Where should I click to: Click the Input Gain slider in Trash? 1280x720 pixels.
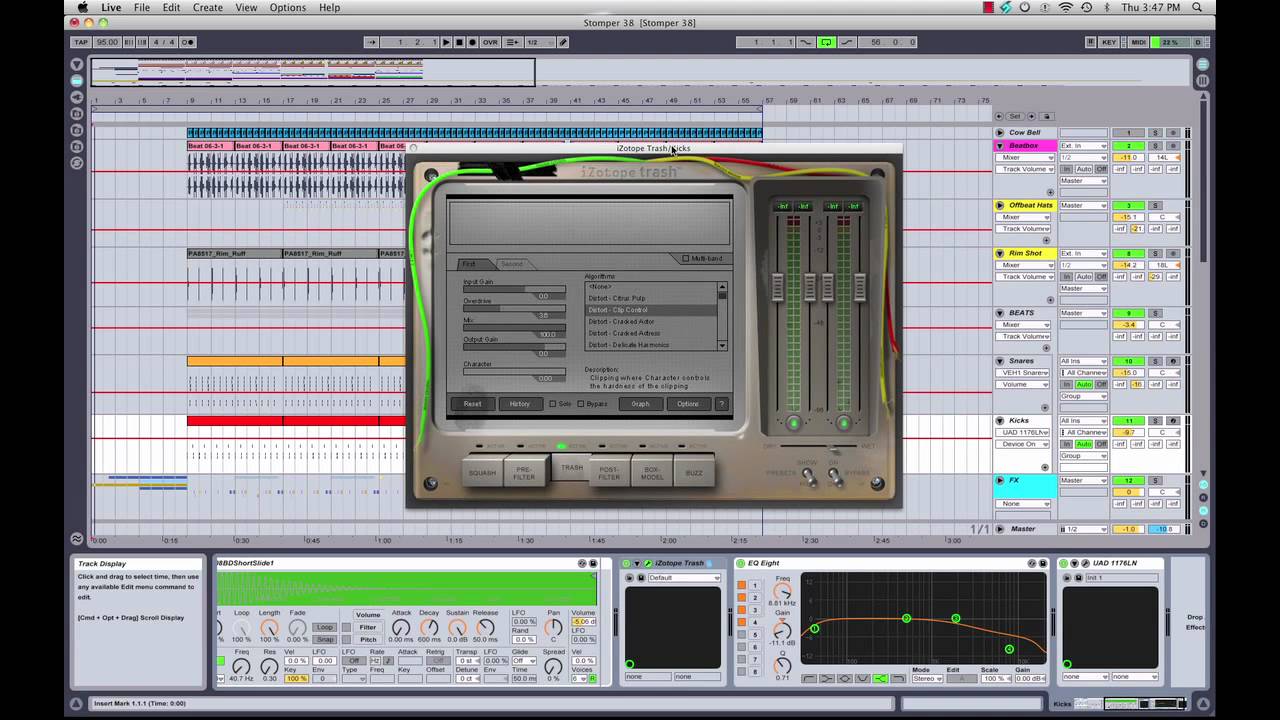pos(514,289)
